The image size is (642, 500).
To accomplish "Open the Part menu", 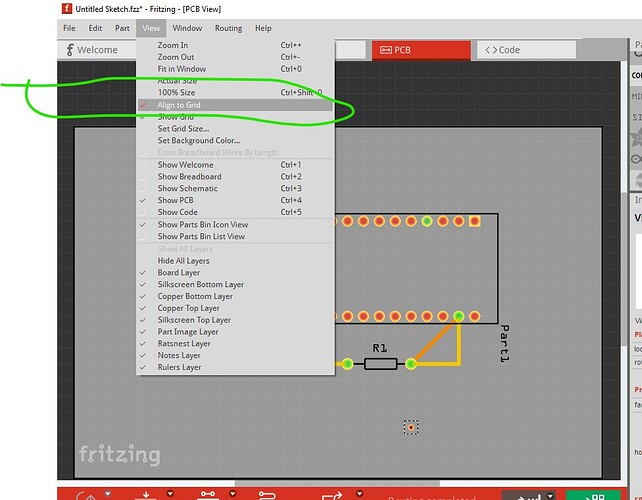I will pyautogui.click(x=122, y=28).
